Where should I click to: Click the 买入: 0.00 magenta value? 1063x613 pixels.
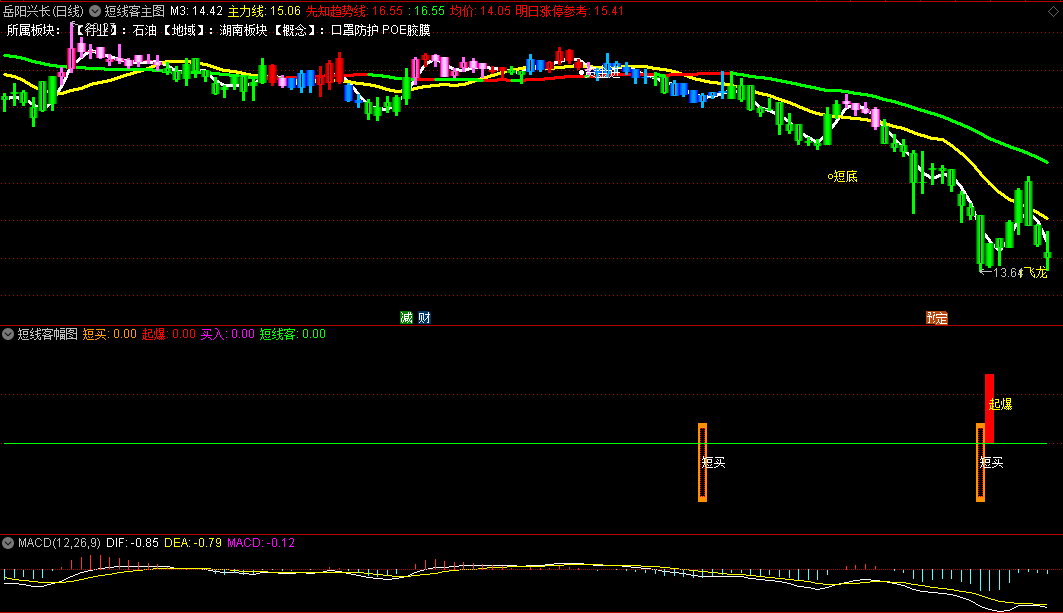pyautogui.click(x=228, y=334)
